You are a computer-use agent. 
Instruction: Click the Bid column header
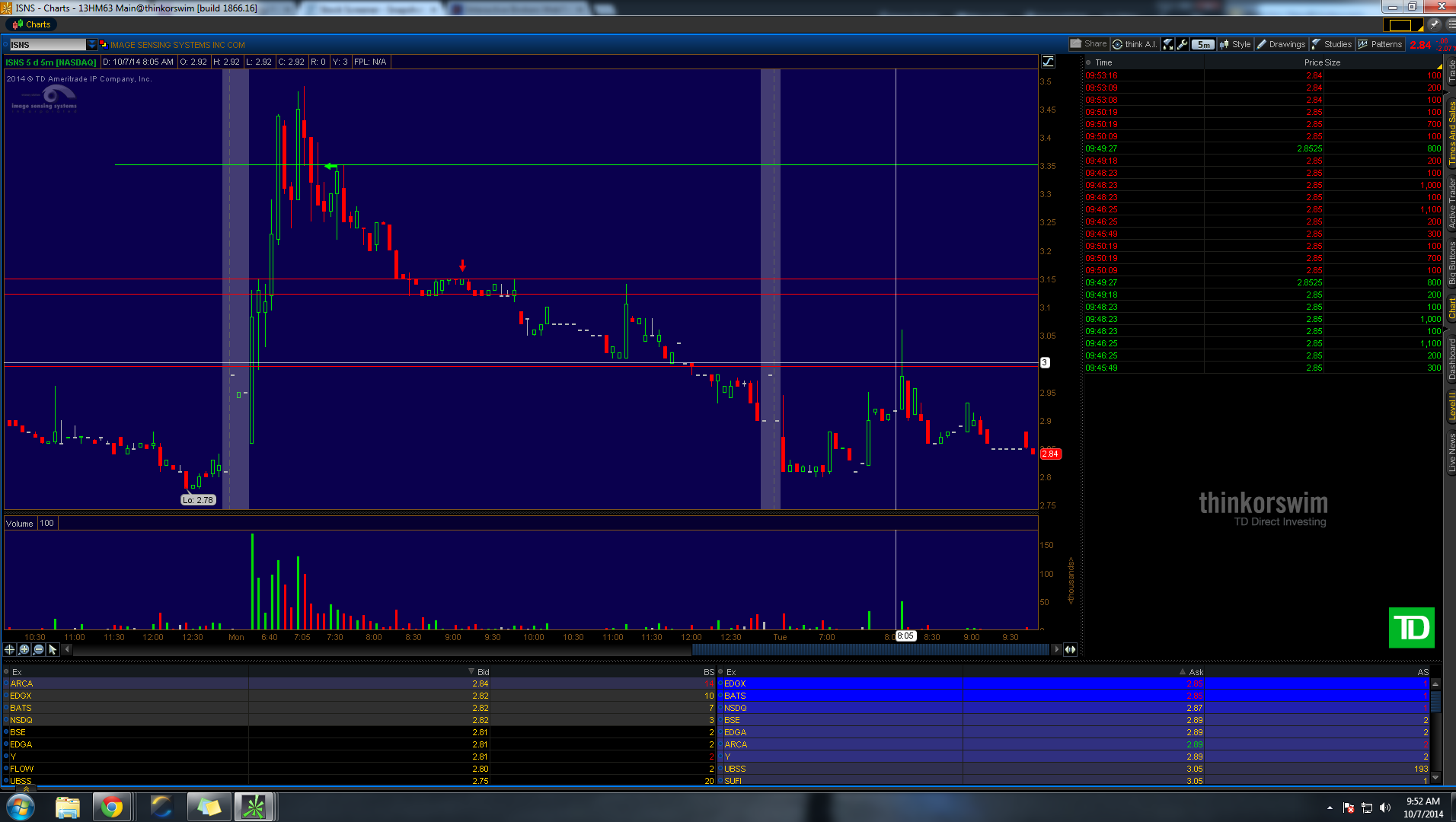point(483,672)
